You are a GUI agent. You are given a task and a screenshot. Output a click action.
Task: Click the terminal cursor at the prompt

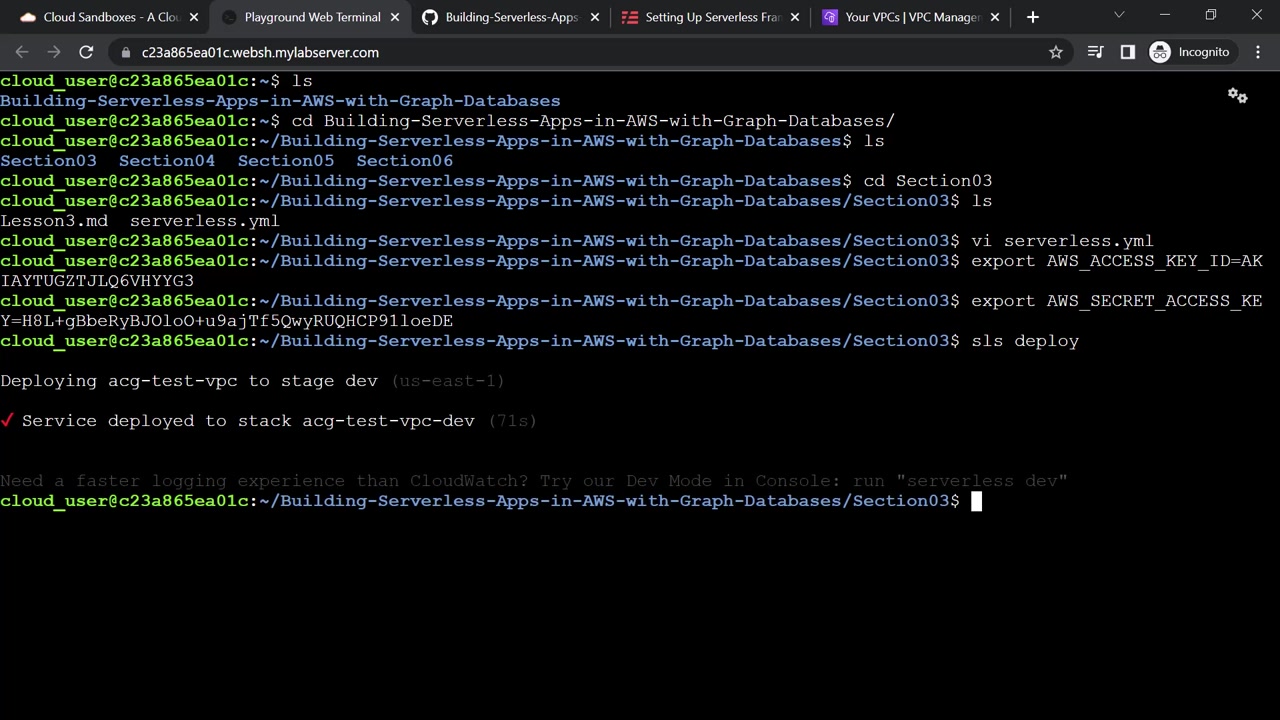[977, 501]
